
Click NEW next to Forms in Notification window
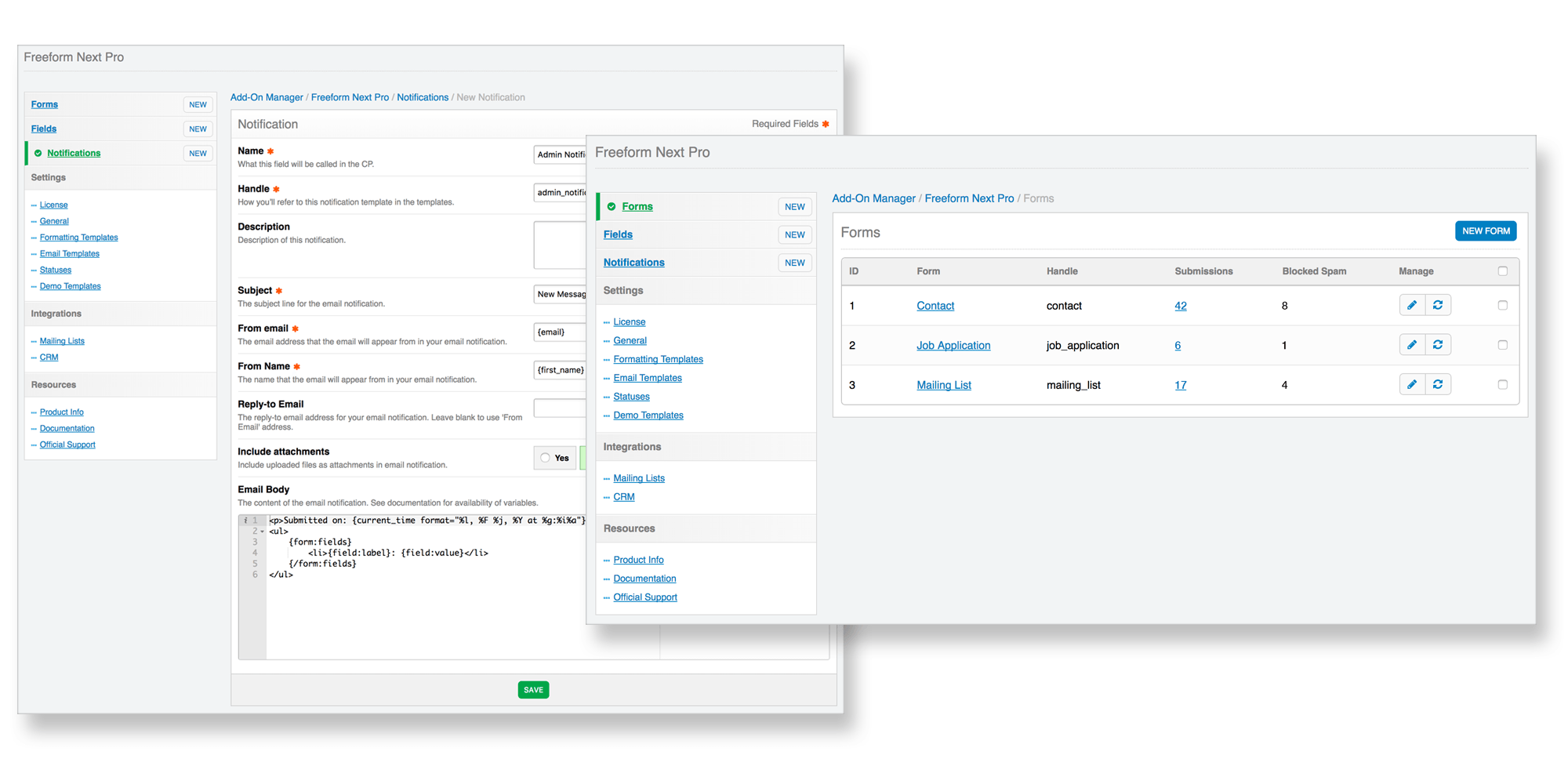coord(198,104)
